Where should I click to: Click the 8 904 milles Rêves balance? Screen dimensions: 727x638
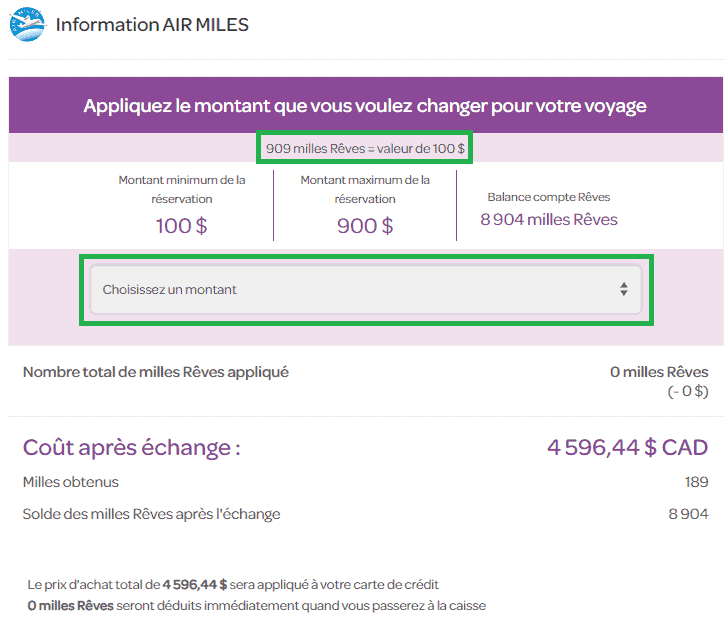point(548,220)
